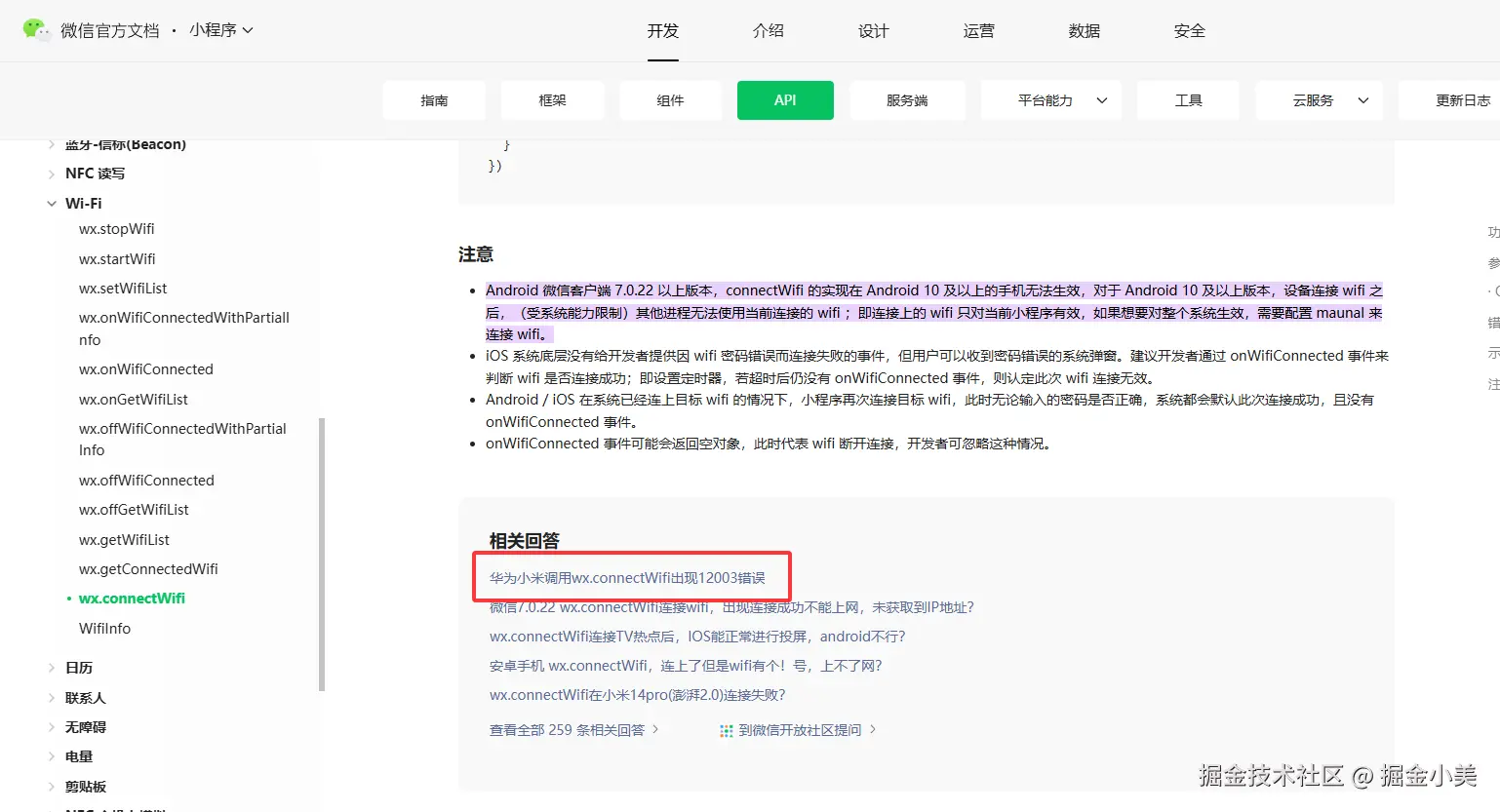1500x812 pixels.
Task: Select wx.connectWifi in the sidebar
Action: [x=132, y=598]
